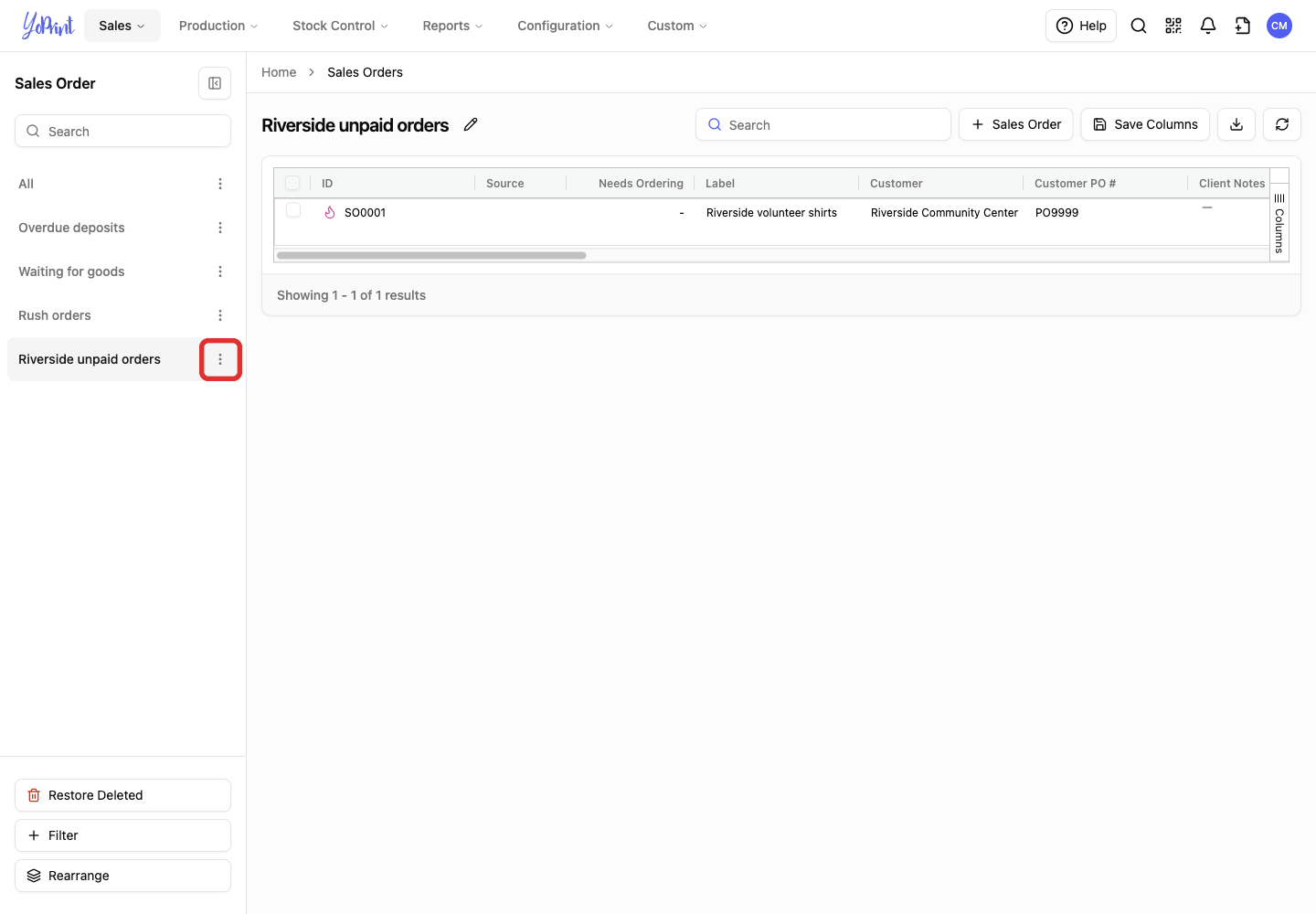1316x914 pixels.
Task: Expand the Reports dropdown menu
Action: (452, 26)
